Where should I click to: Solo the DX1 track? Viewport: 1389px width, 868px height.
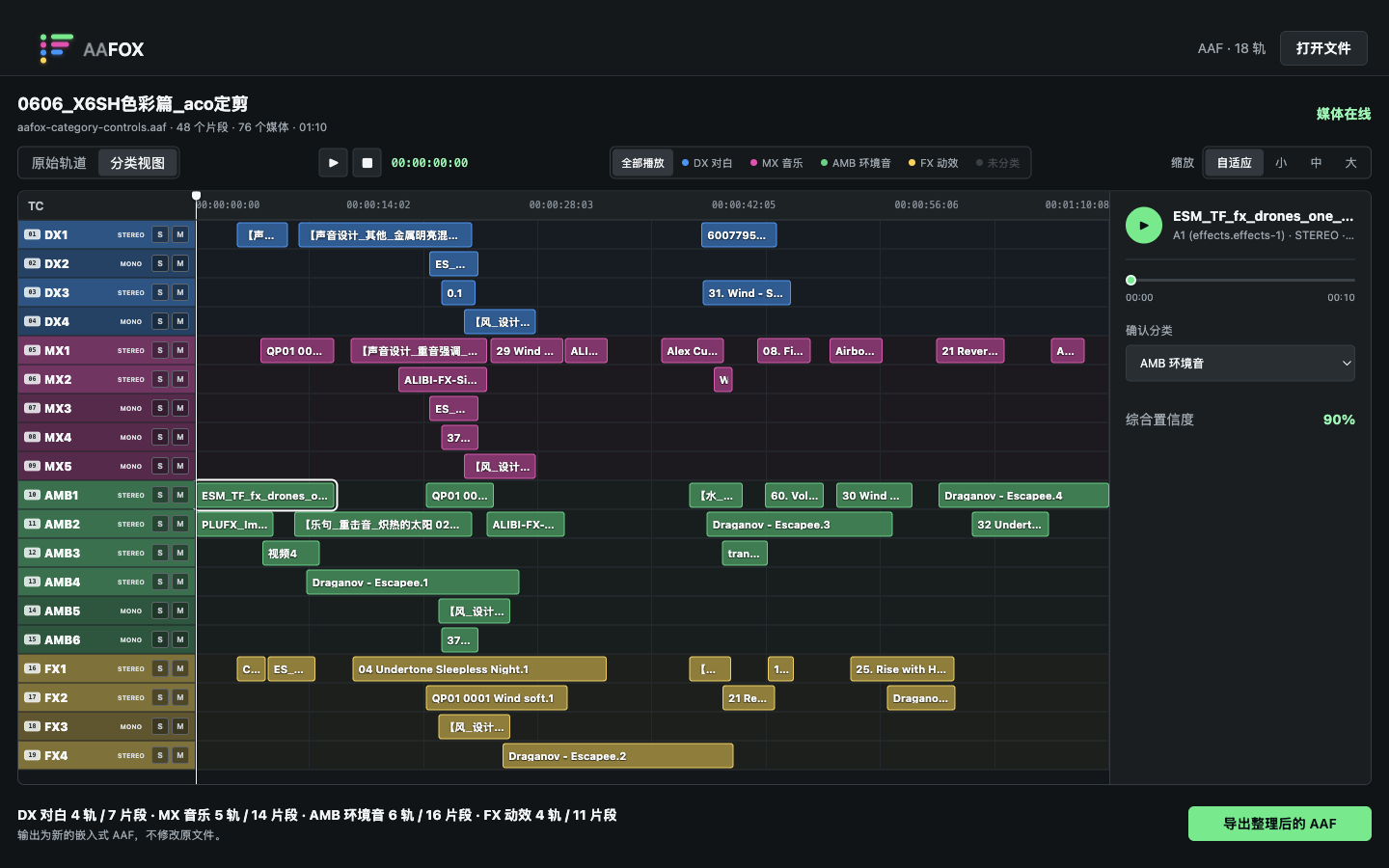[x=160, y=234]
